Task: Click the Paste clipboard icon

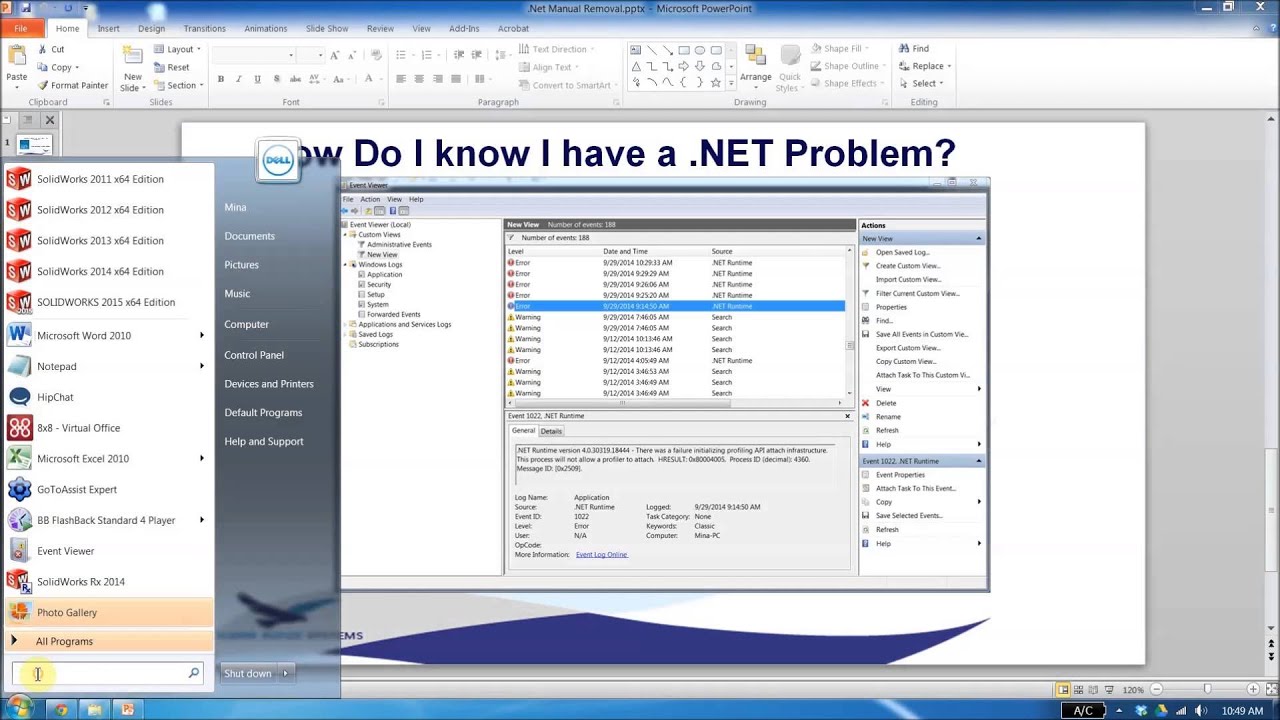Action: click(x=16, y=54)
